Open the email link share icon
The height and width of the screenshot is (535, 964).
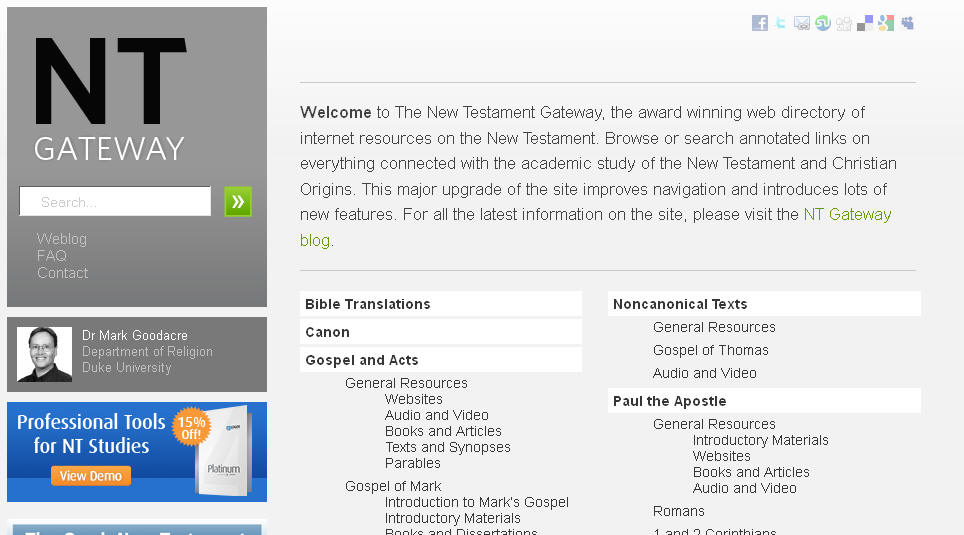coord(802,23)
